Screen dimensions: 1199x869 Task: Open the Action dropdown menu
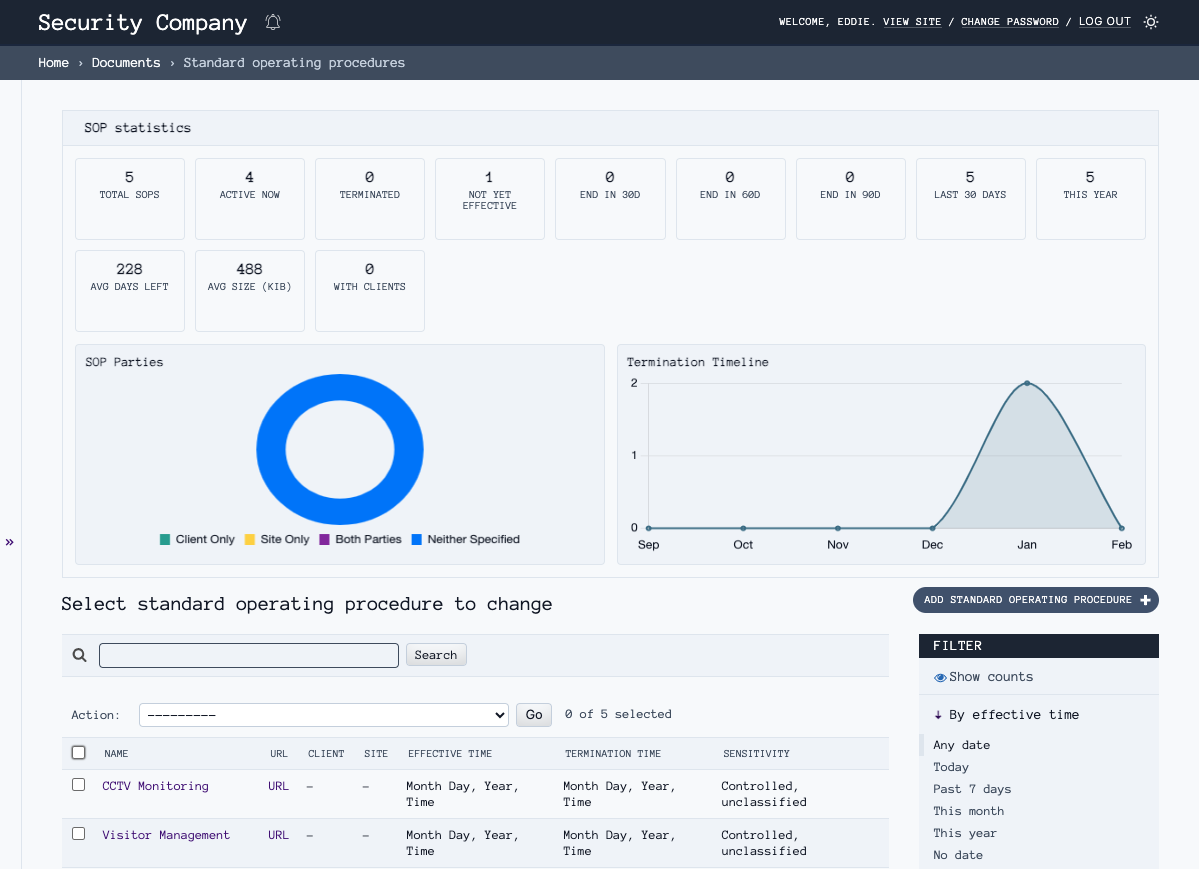(x=324, y=715)
